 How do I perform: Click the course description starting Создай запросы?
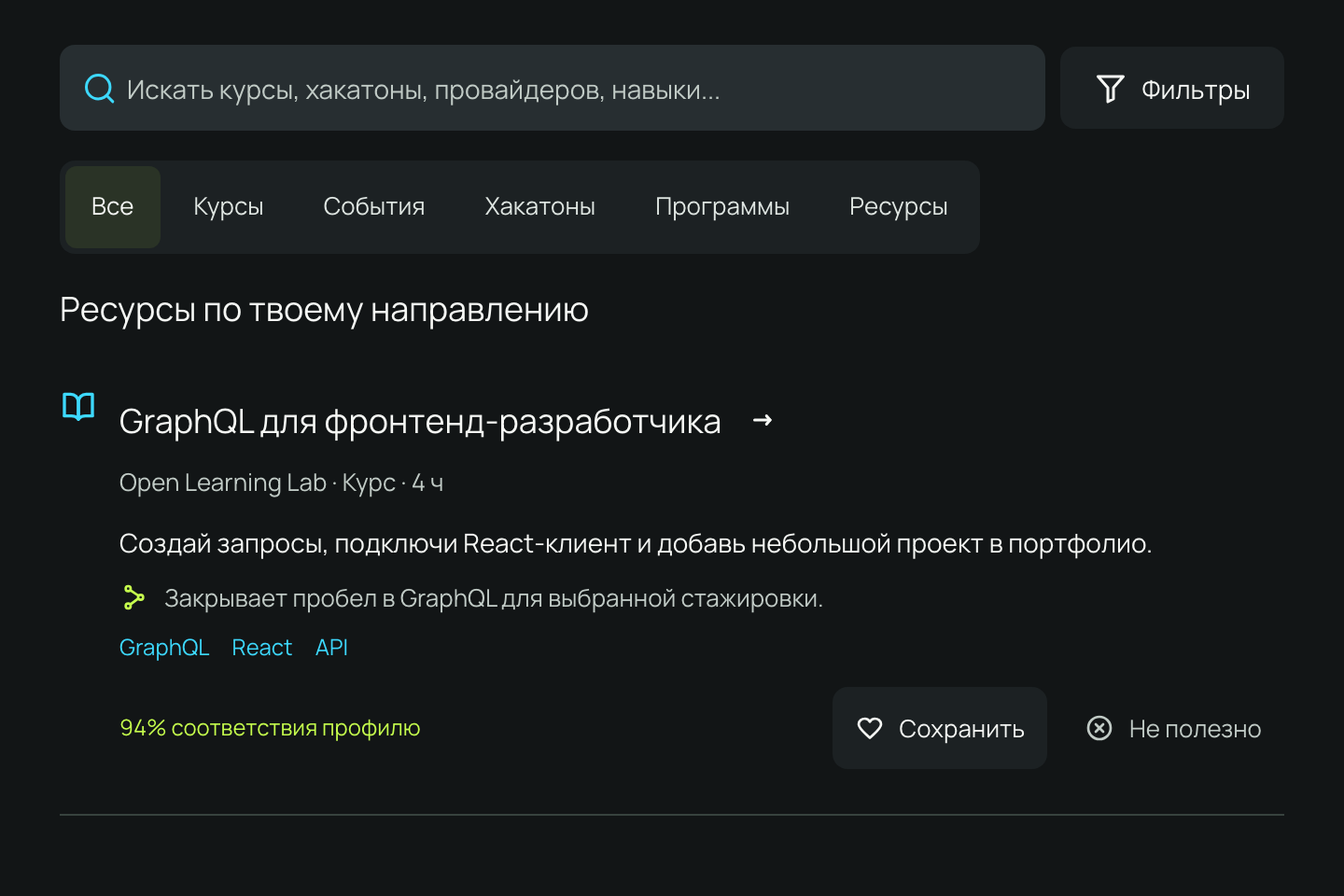pos(636,543)
